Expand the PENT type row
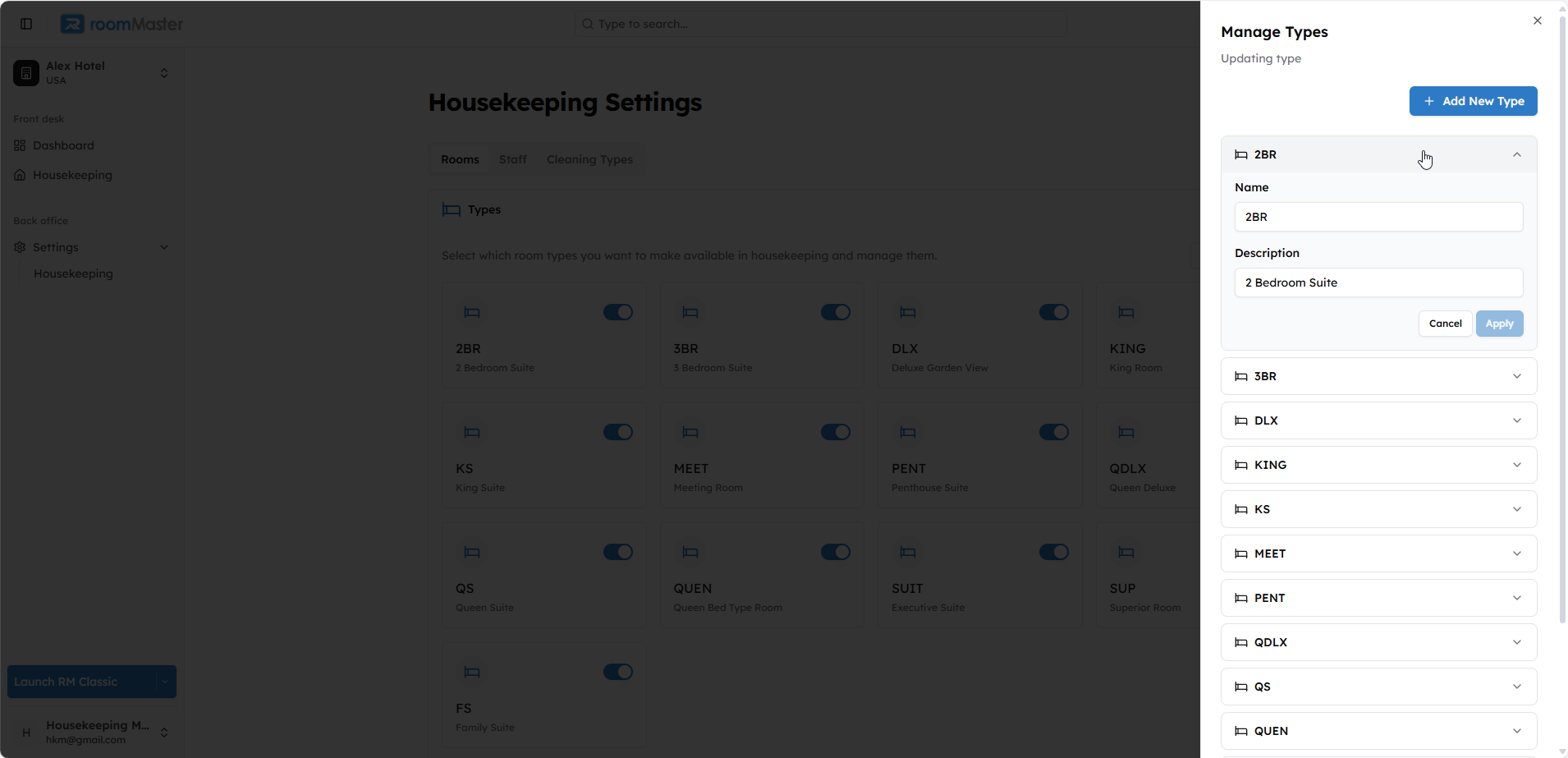Viewport: 1568px width, 758px height. [1379, 598]
